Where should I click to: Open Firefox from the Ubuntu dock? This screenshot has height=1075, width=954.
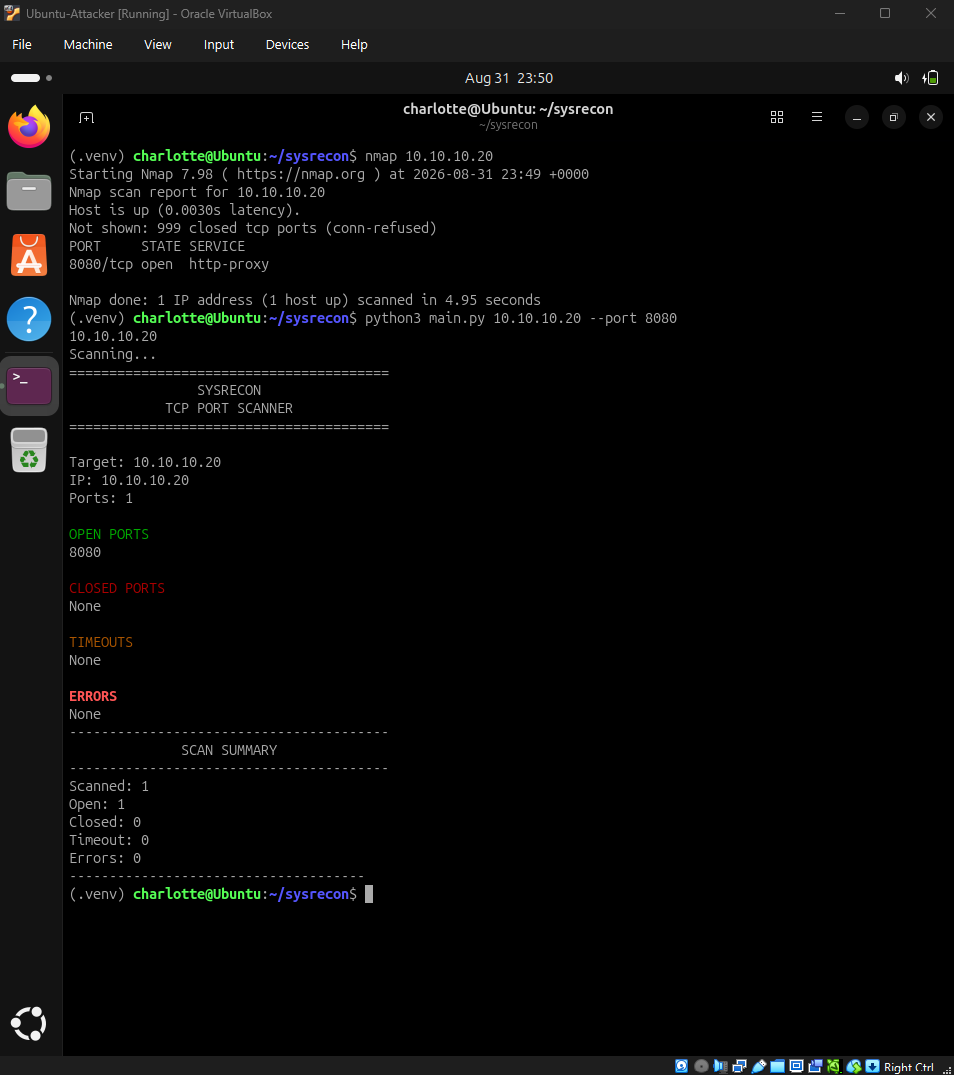[x=29, y=127]
